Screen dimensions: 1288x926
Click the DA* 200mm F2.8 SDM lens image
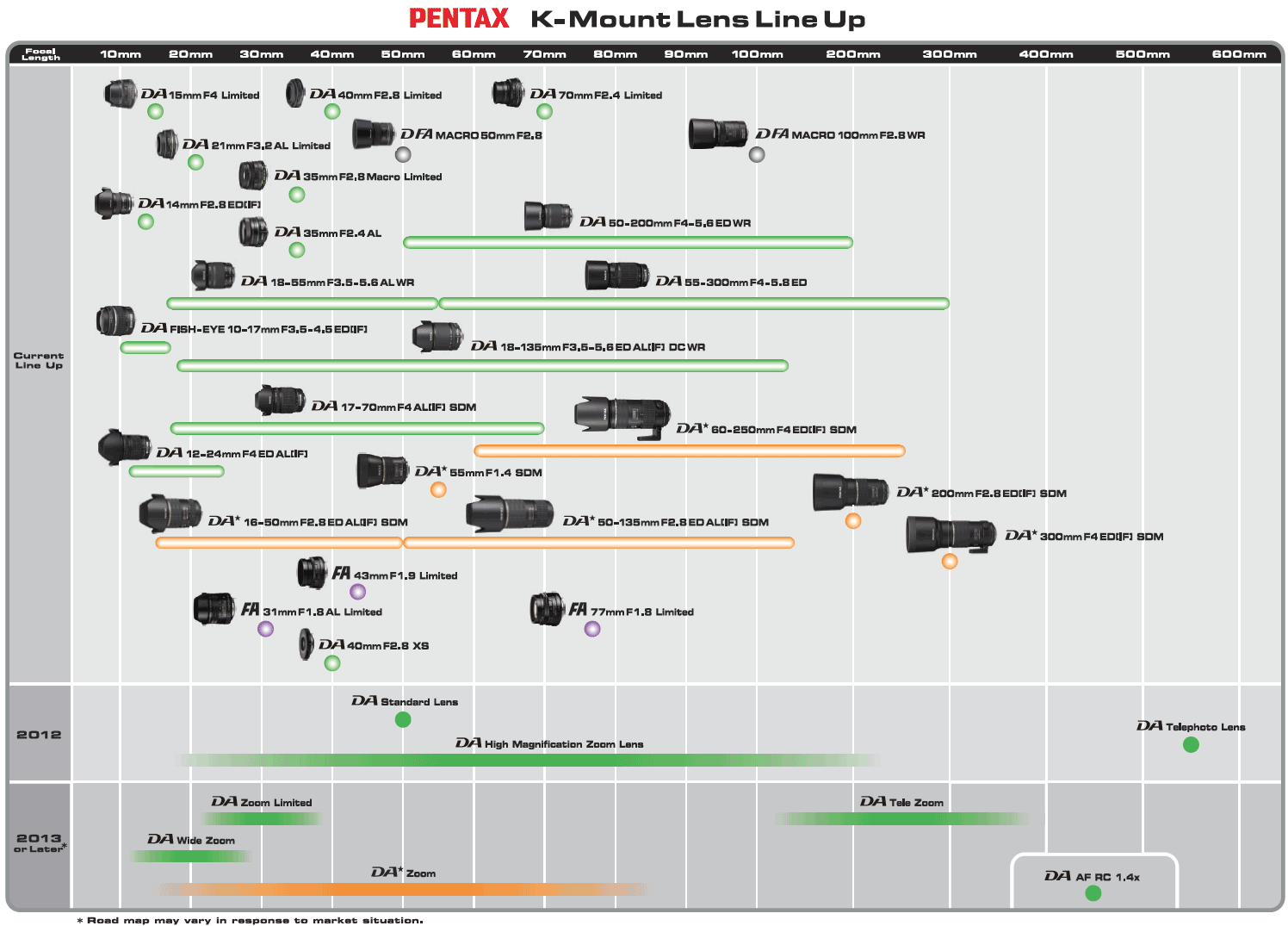851,492
